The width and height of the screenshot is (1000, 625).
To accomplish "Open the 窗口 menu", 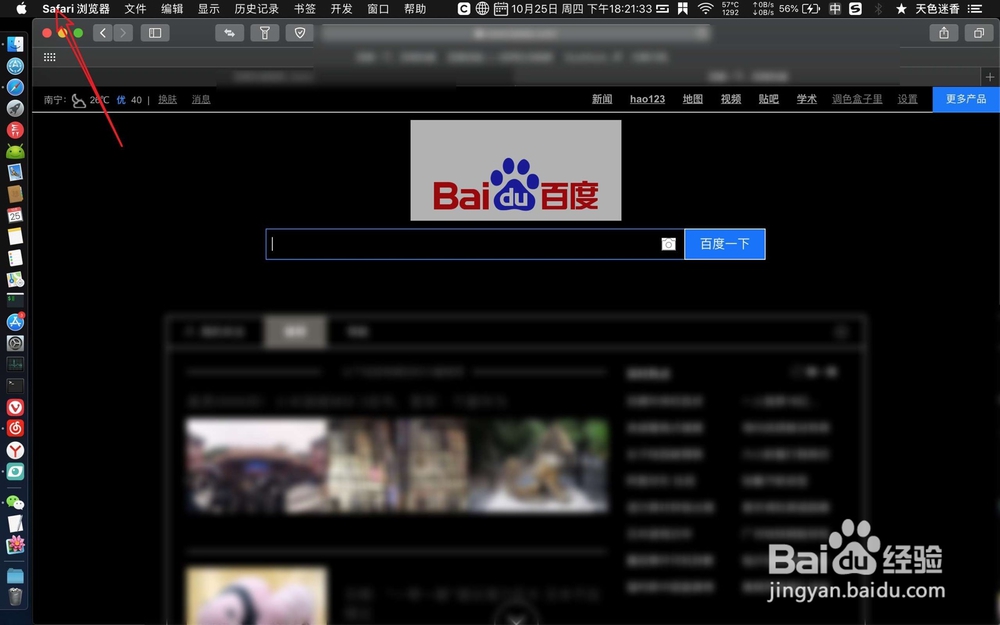I will tap(378, 9).
